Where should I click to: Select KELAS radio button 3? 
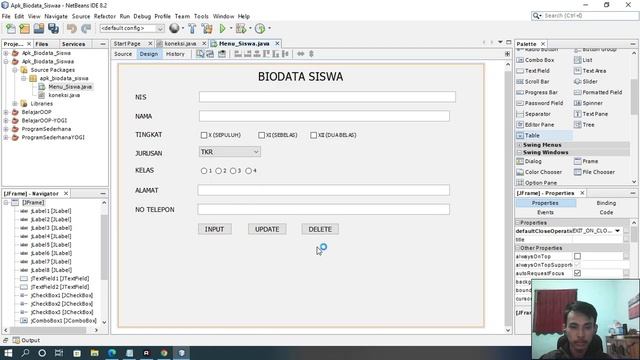[233, 171]
